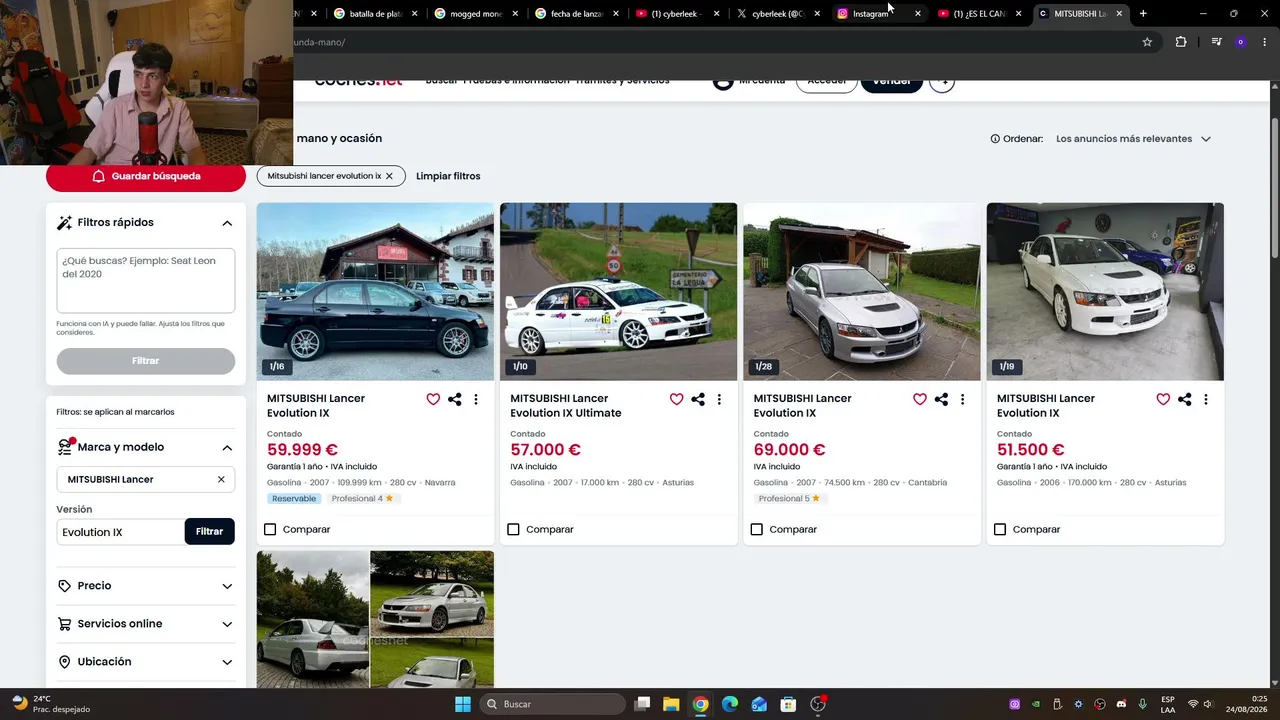Tick Comparar for the 59.999 € Lancer
Screen dimensions: 1280x720
click(270, 529)
